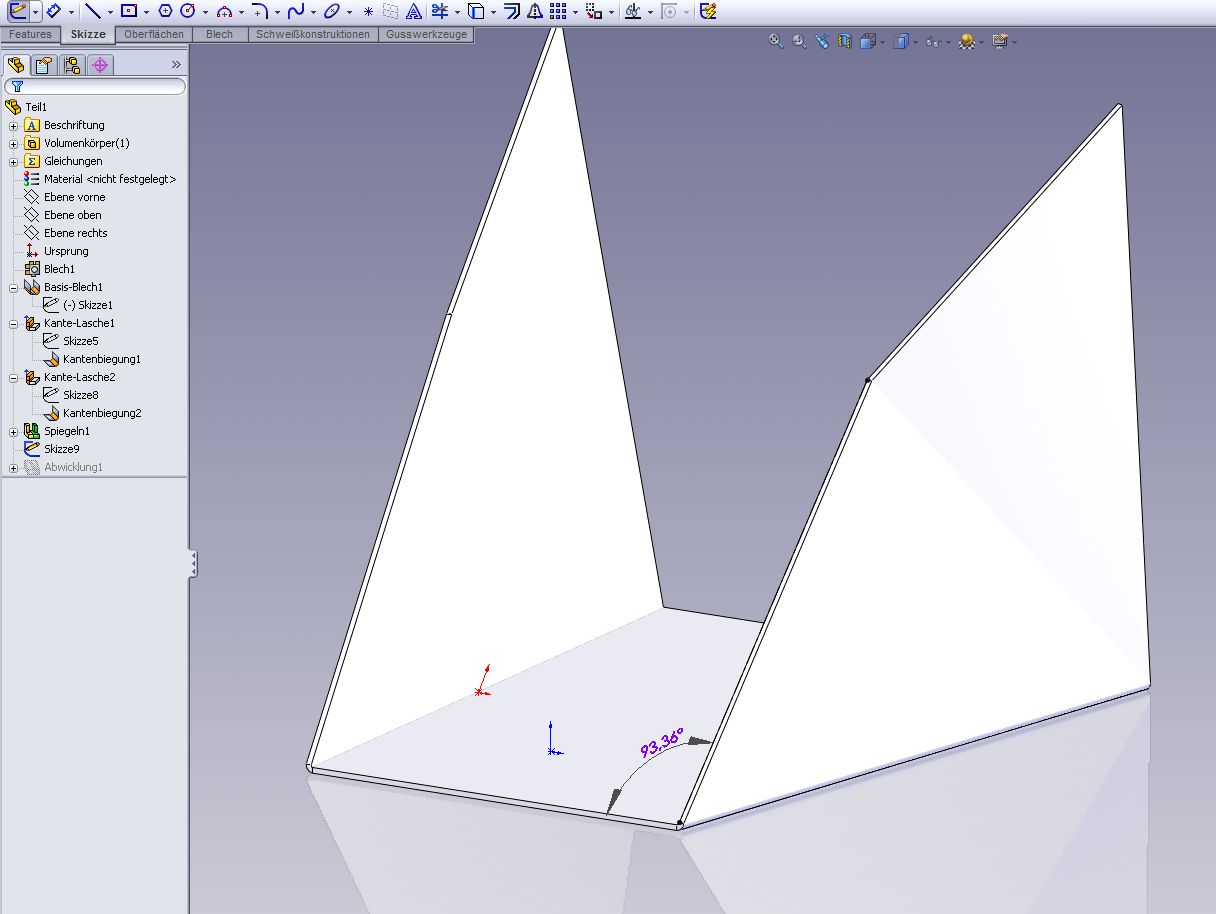Select the Ellipse sketch tool

click(331, 11)
